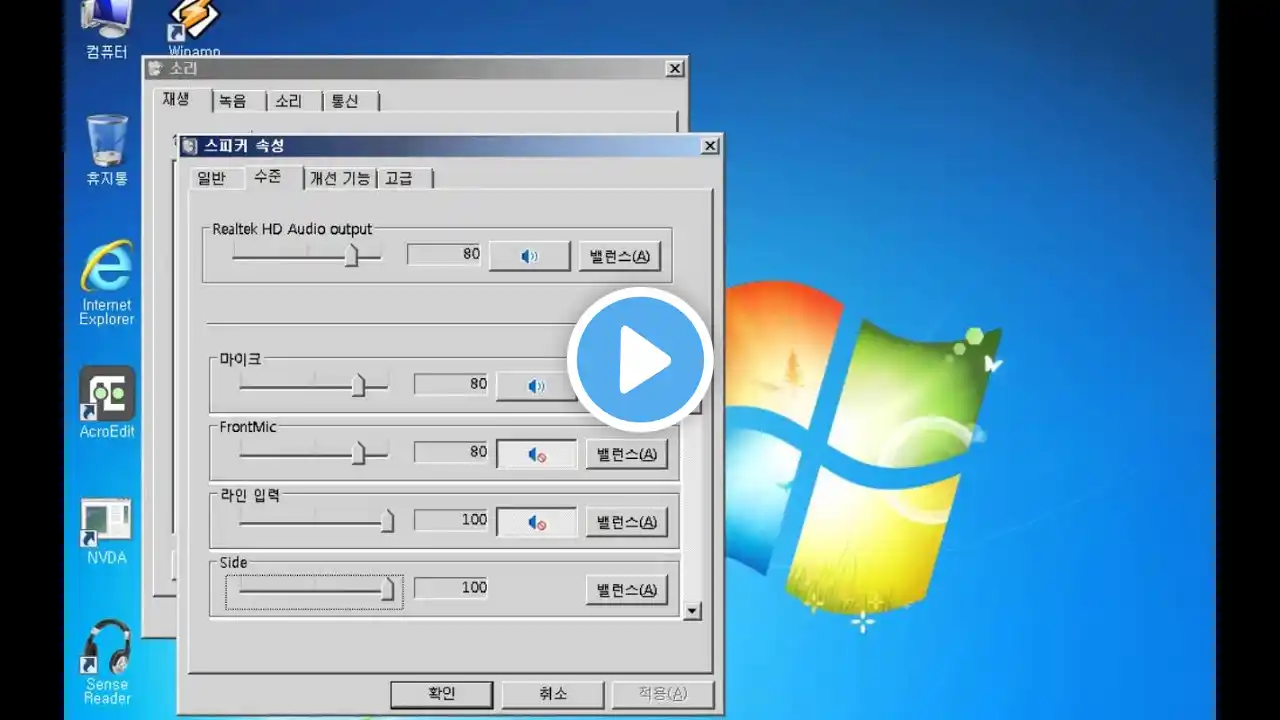Open the 컴퓨터 desktop icon
The width and height of the screenshot is (1280, 720).
(107, 30)
